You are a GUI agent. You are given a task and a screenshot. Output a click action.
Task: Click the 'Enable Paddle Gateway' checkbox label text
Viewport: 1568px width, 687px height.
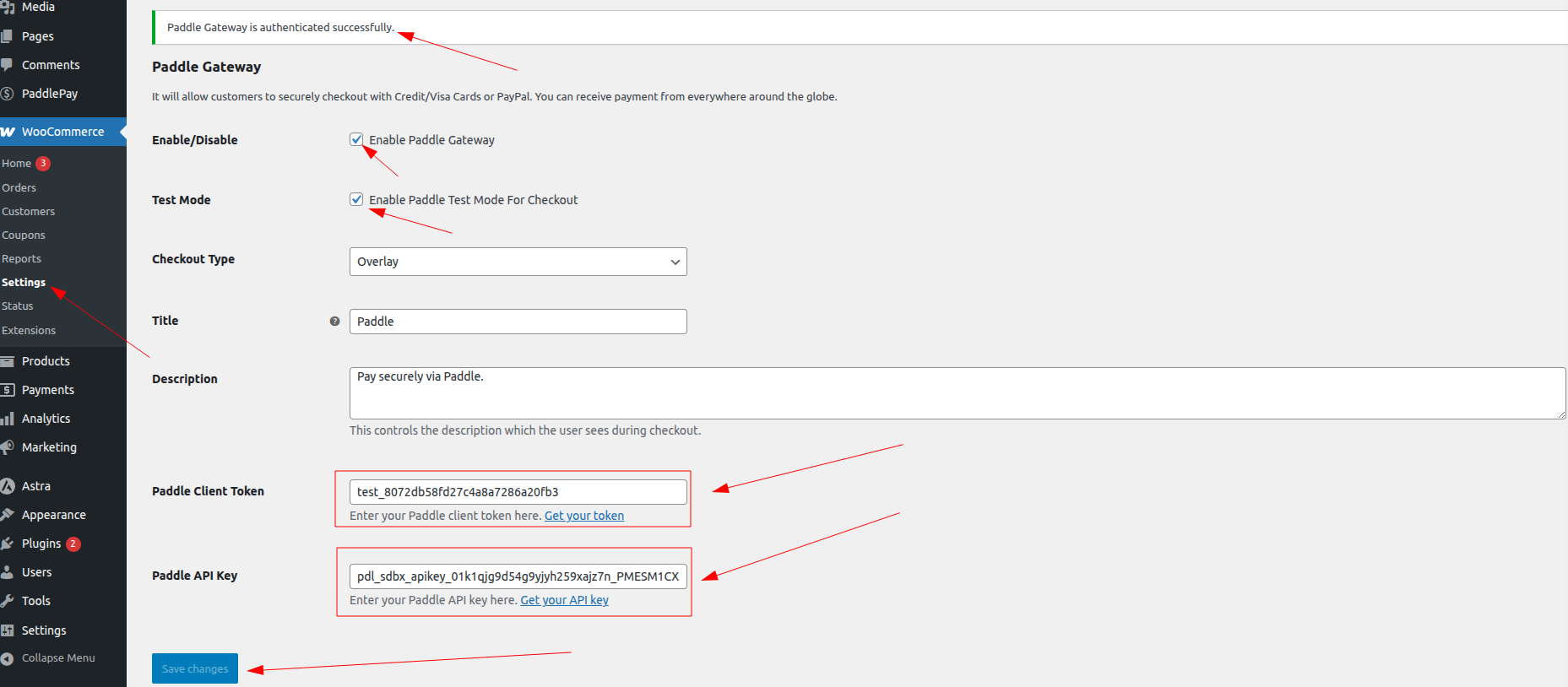[x=431, y=140]
